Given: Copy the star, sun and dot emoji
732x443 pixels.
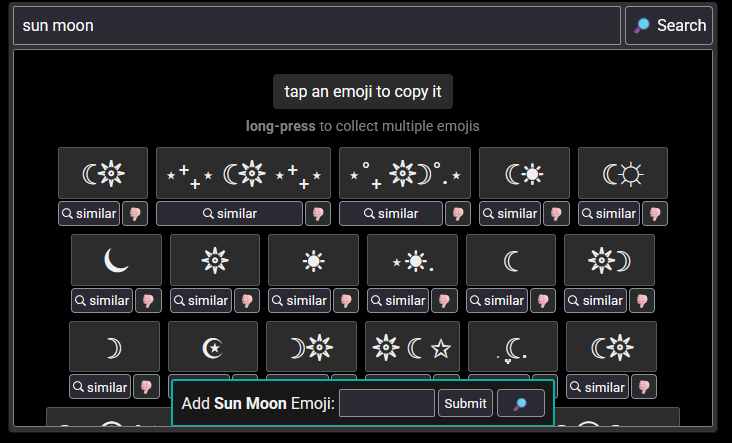Looking at the screenshot, I should point(412,260).
